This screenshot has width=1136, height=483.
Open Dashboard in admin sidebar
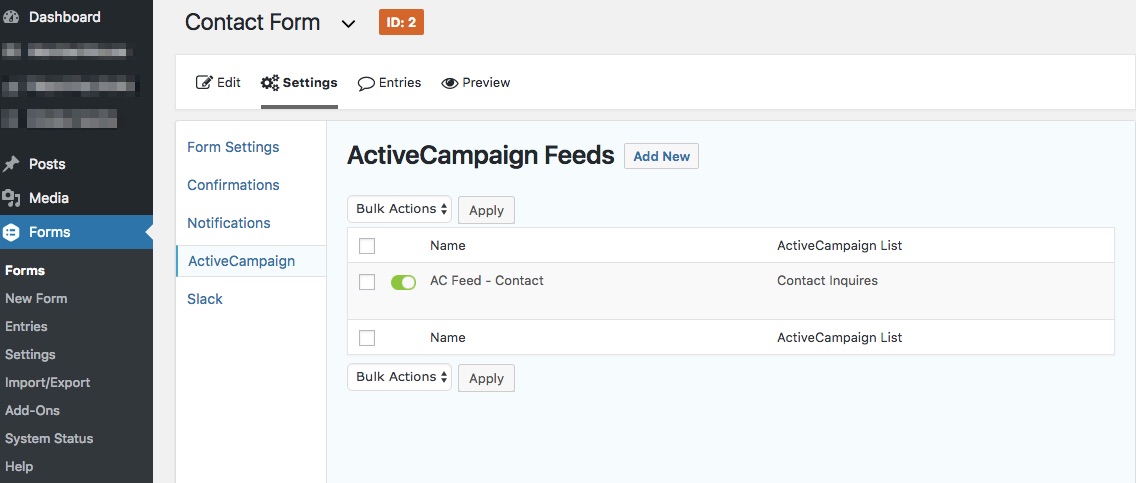[64, 17]
